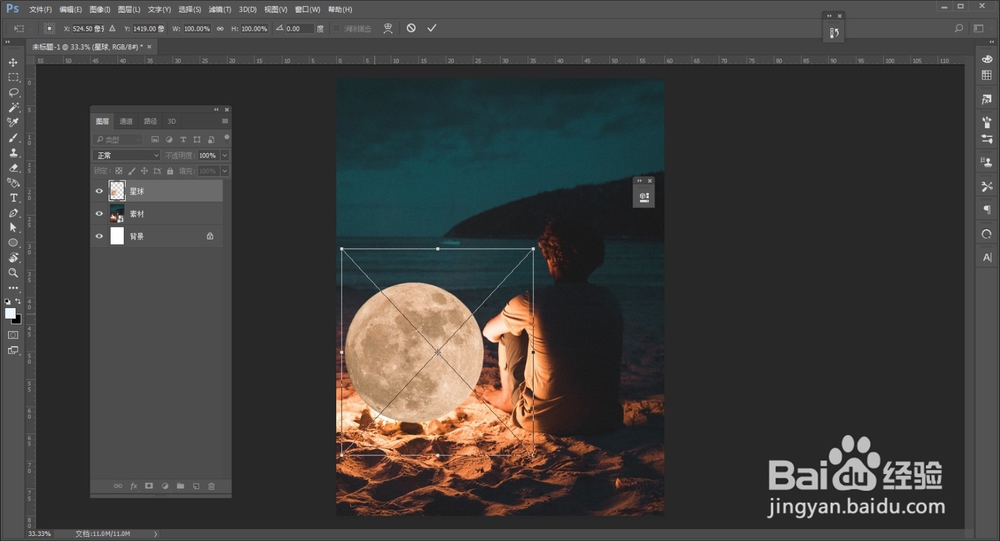The height and width of the screenshot is (541, 1000).
Task: Click the X position input field
Action: [89, 29]
